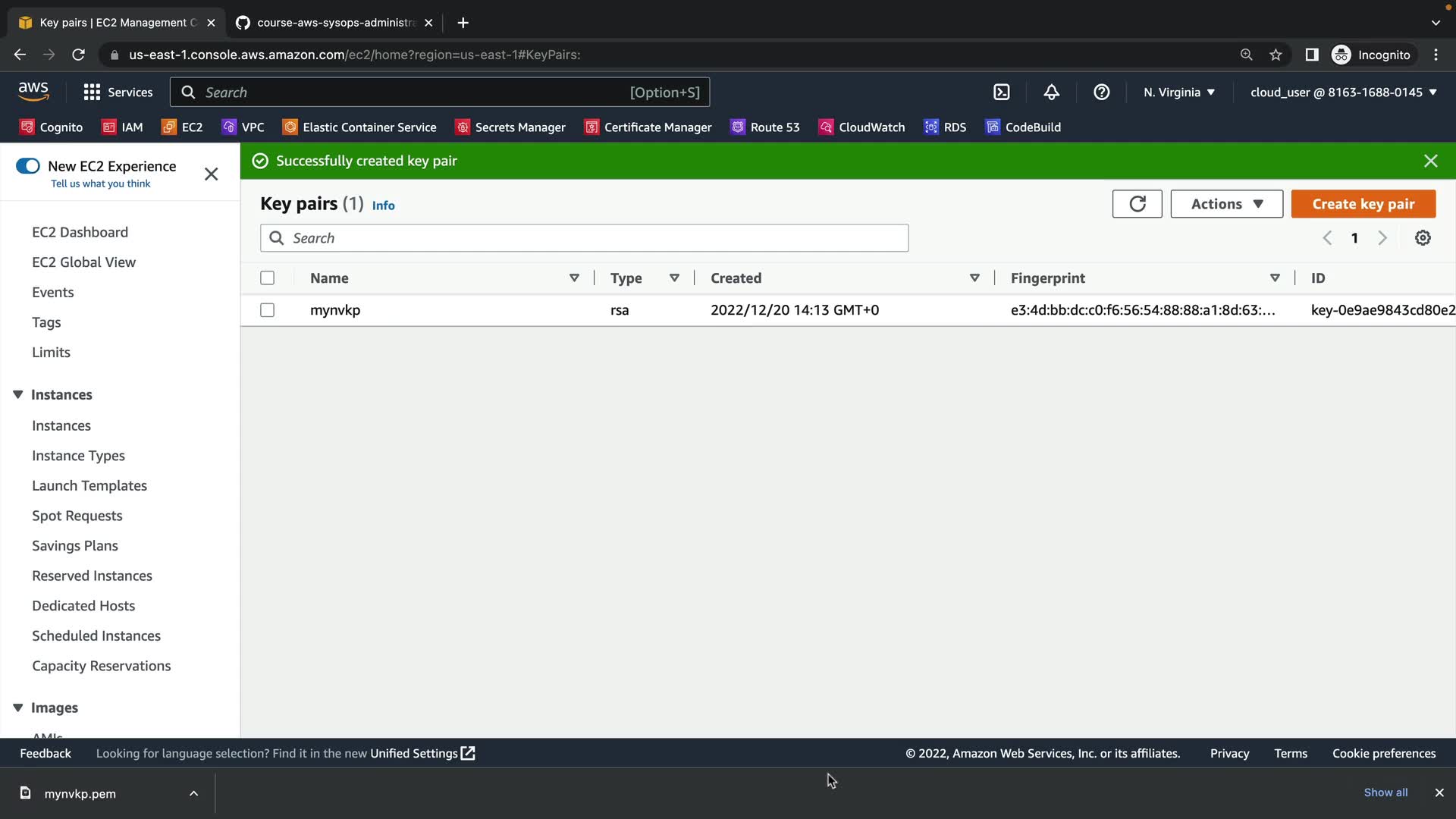1456x819 pixels.
Task: Open AWS CloudShell icon in top navigation
Action: tap(1002, 92)
